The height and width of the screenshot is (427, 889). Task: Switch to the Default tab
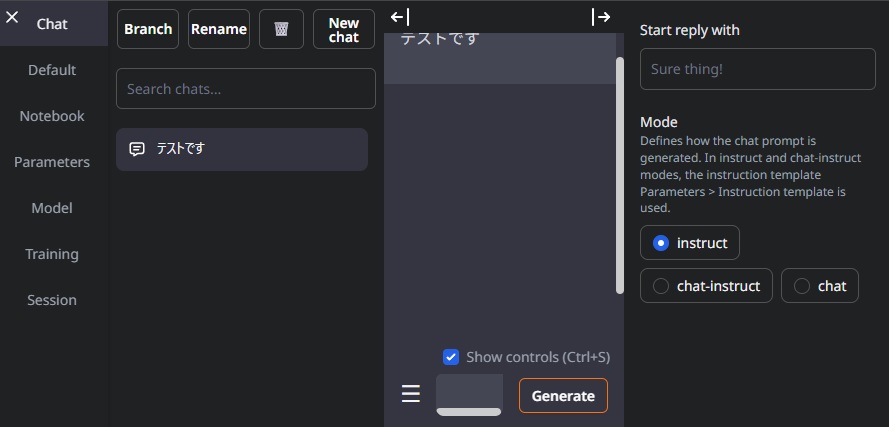point(52,70)
